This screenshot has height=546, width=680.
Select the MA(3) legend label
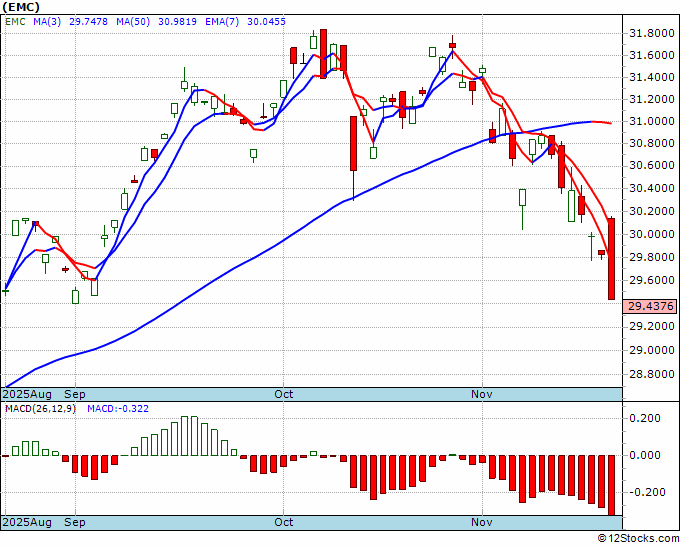(x=47, y=21)
